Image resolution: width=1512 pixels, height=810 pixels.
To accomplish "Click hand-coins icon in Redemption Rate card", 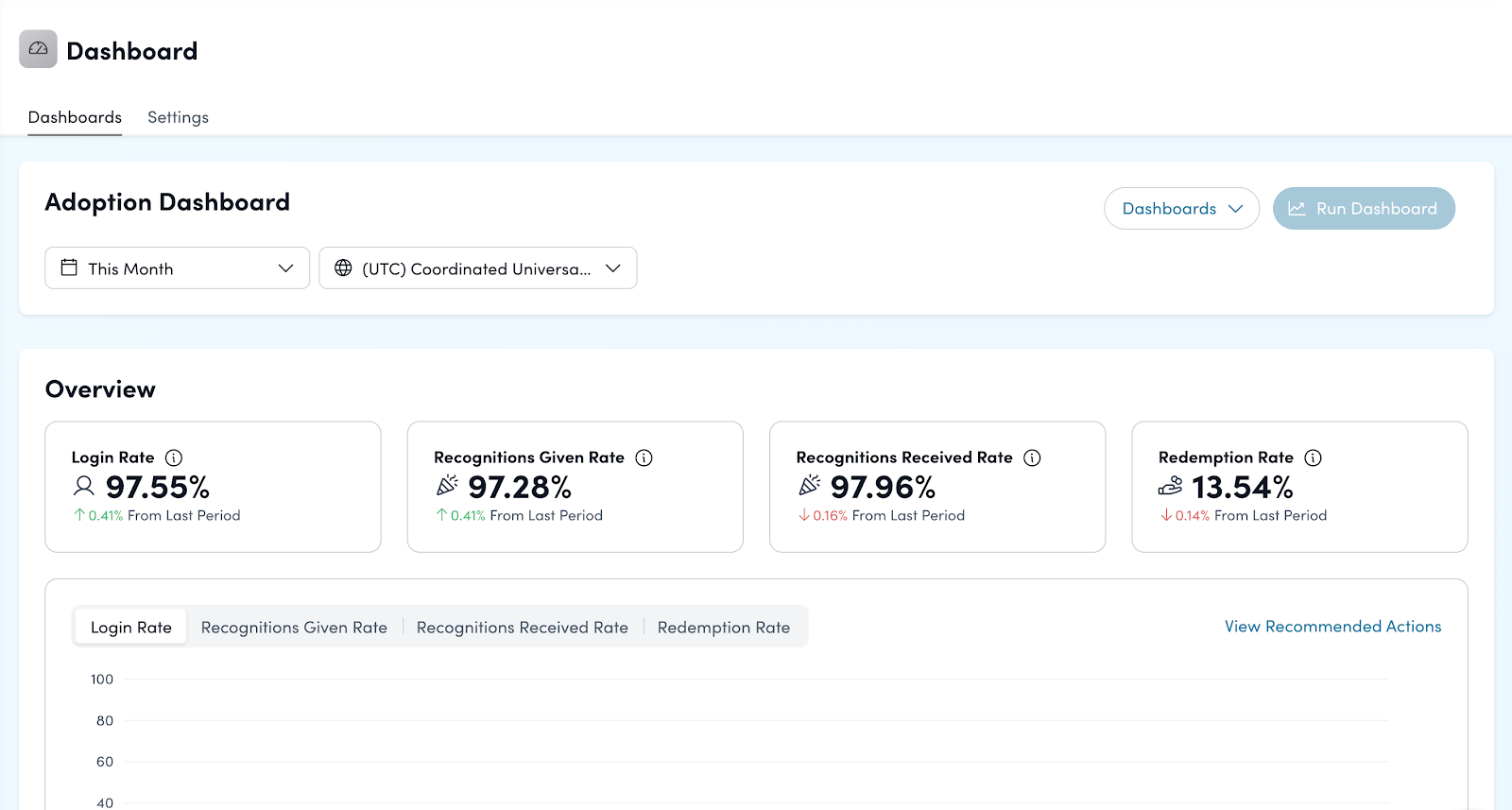I will pyautogui.click(x=1170, y=487).
